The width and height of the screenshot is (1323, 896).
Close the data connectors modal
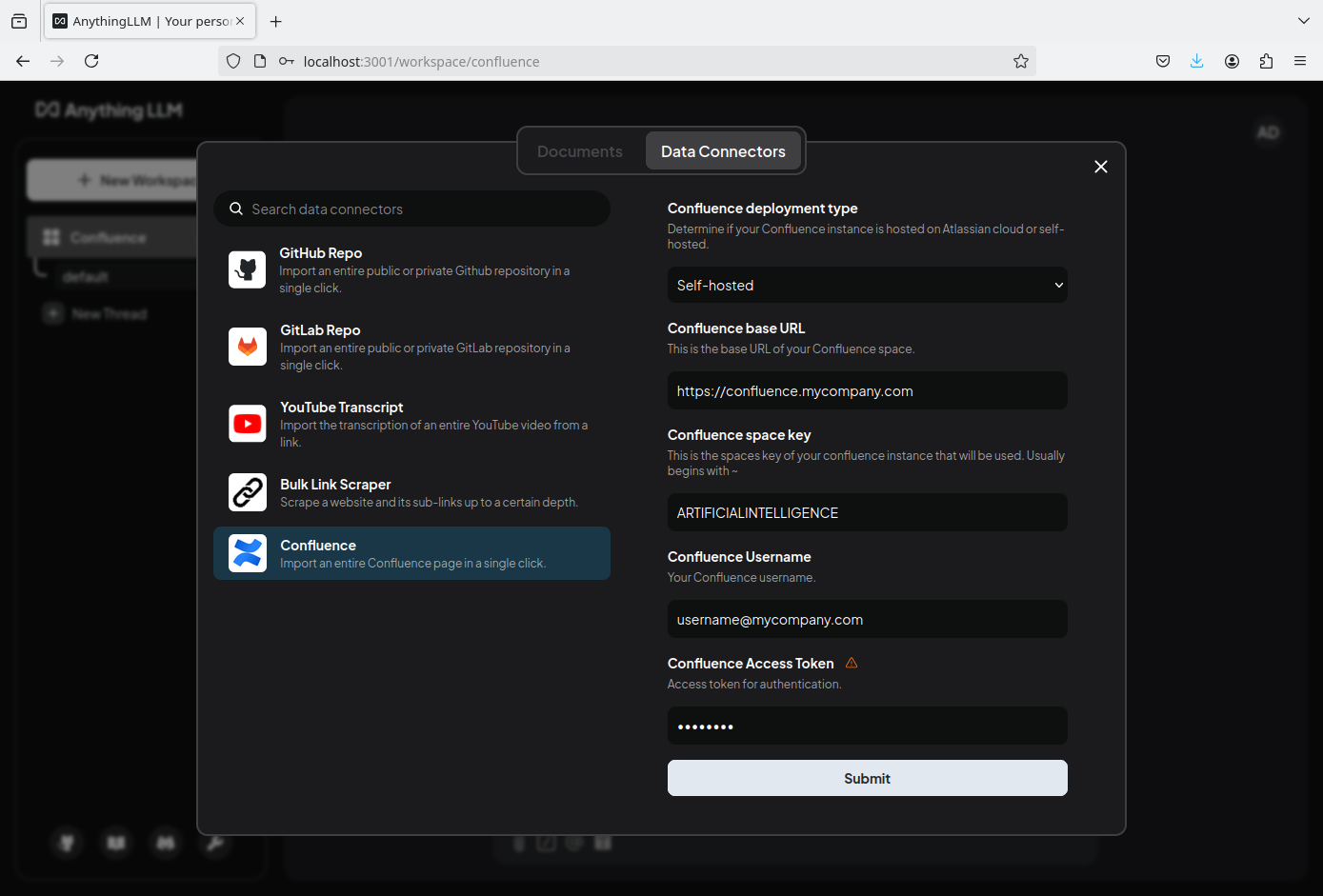point(1101,167)
